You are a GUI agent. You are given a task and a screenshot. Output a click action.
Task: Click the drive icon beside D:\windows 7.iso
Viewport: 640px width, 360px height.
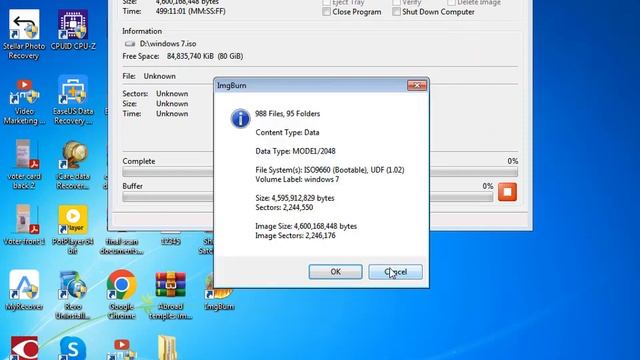(130, 44)
